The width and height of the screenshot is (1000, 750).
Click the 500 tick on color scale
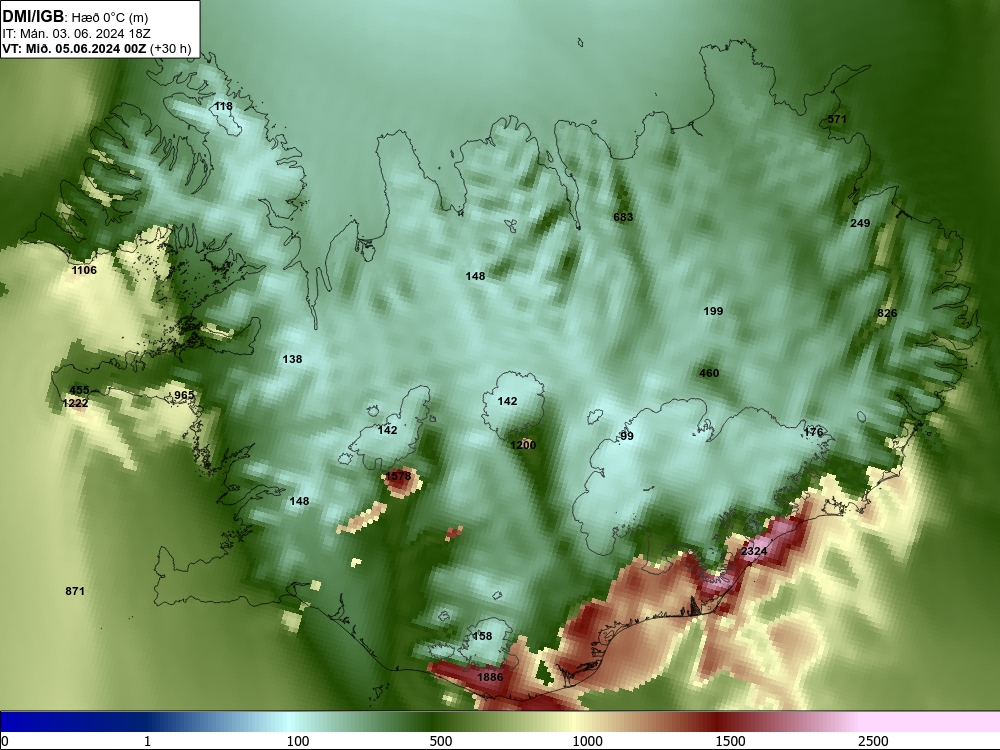tap(441, 741)
